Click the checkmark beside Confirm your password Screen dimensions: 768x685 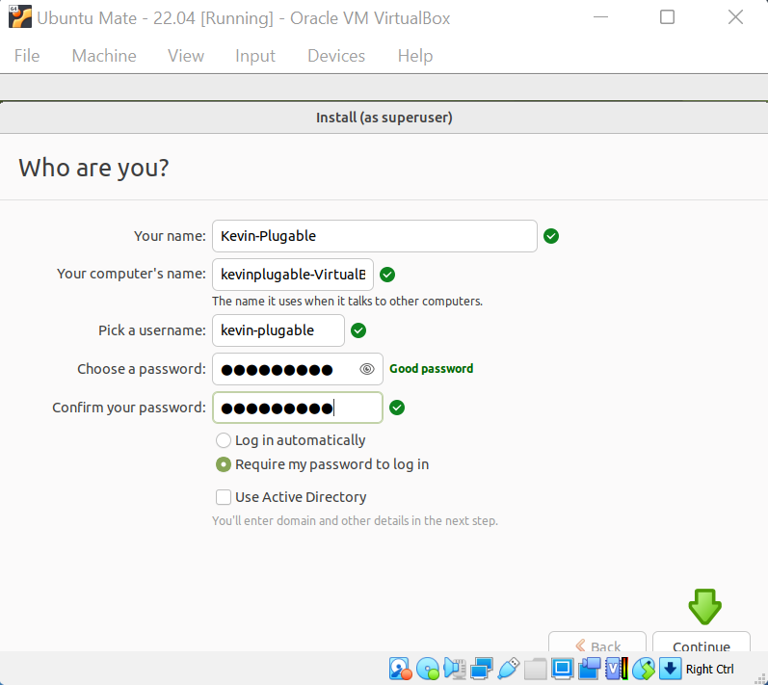(x=397, y=407)
